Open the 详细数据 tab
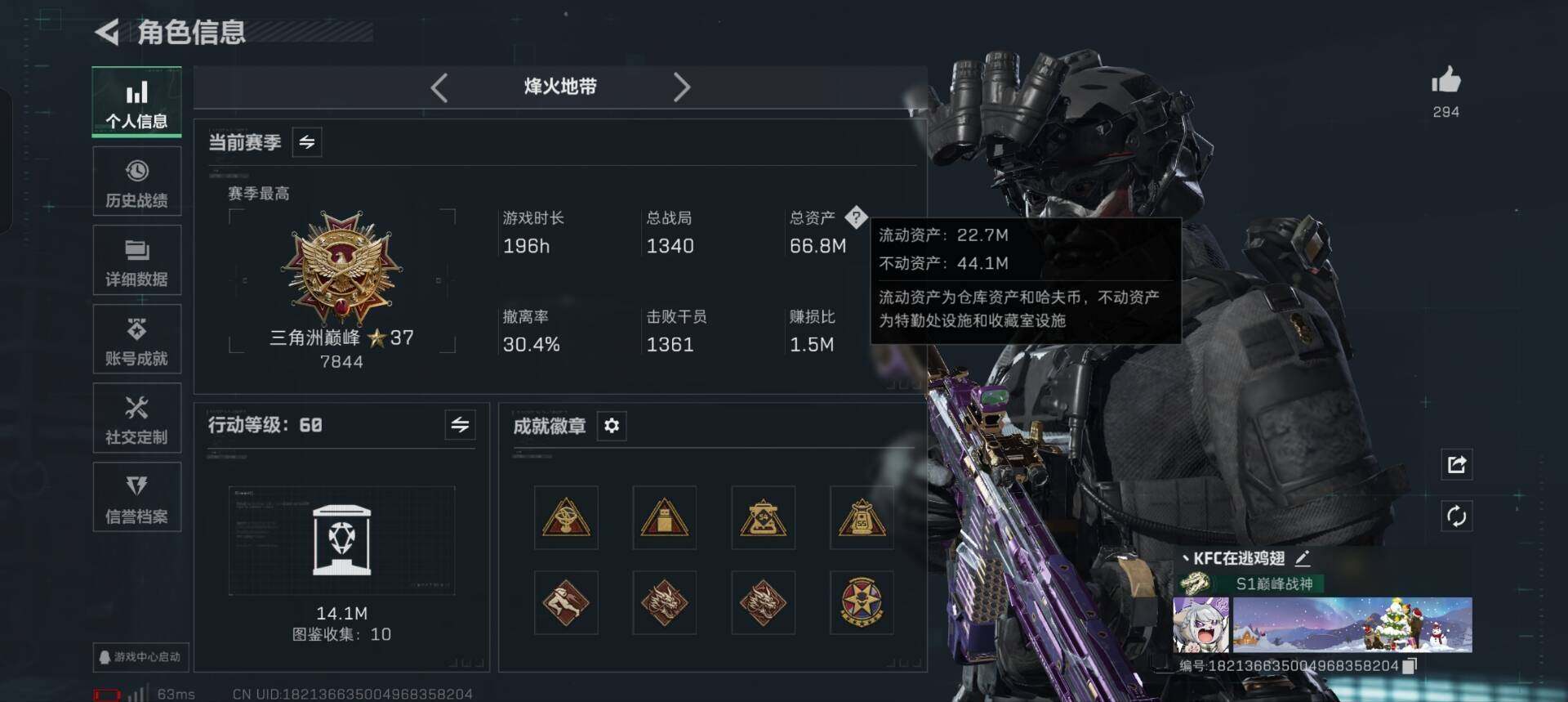The image size is (1568, 702). click(x=137, y=261)
